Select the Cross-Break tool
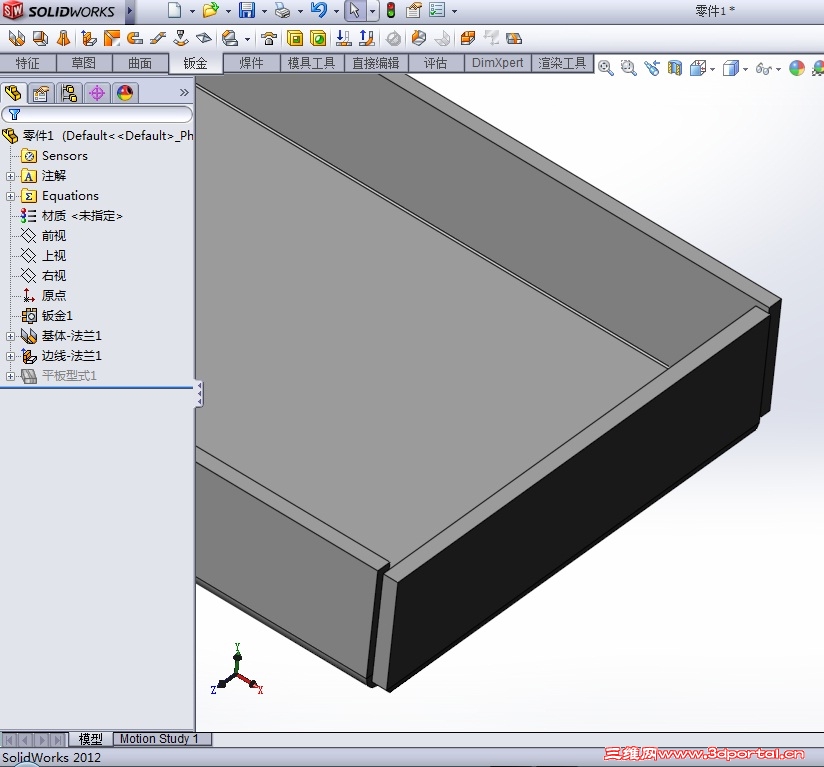Screen dimensions: 824x767 [204, 38]
